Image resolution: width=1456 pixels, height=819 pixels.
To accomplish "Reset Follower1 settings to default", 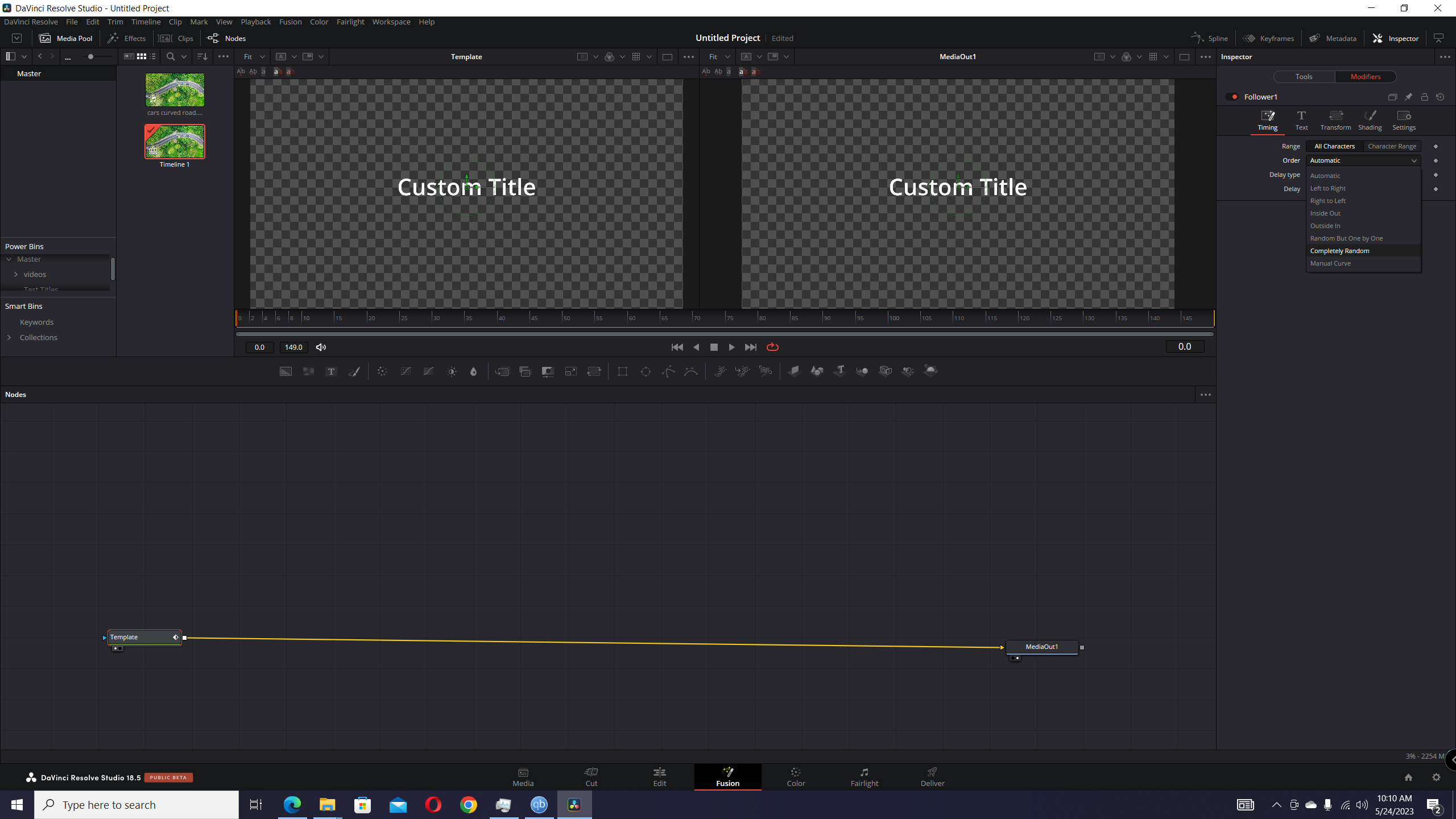I will pos(1440,97).
